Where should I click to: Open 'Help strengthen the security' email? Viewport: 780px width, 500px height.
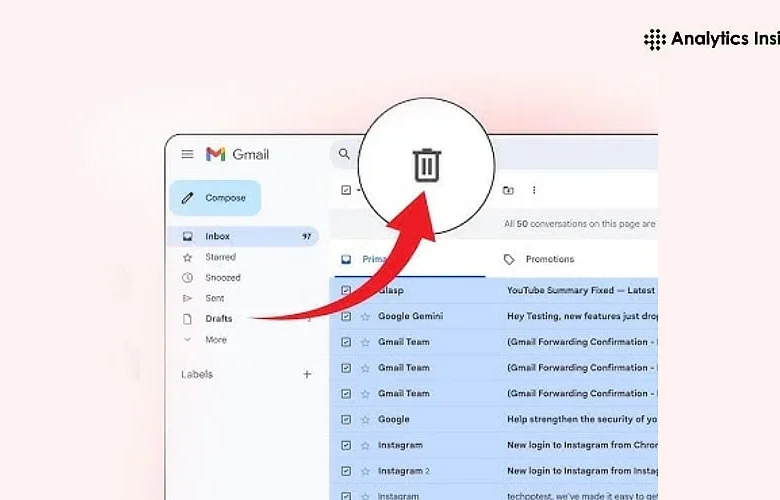582,419
